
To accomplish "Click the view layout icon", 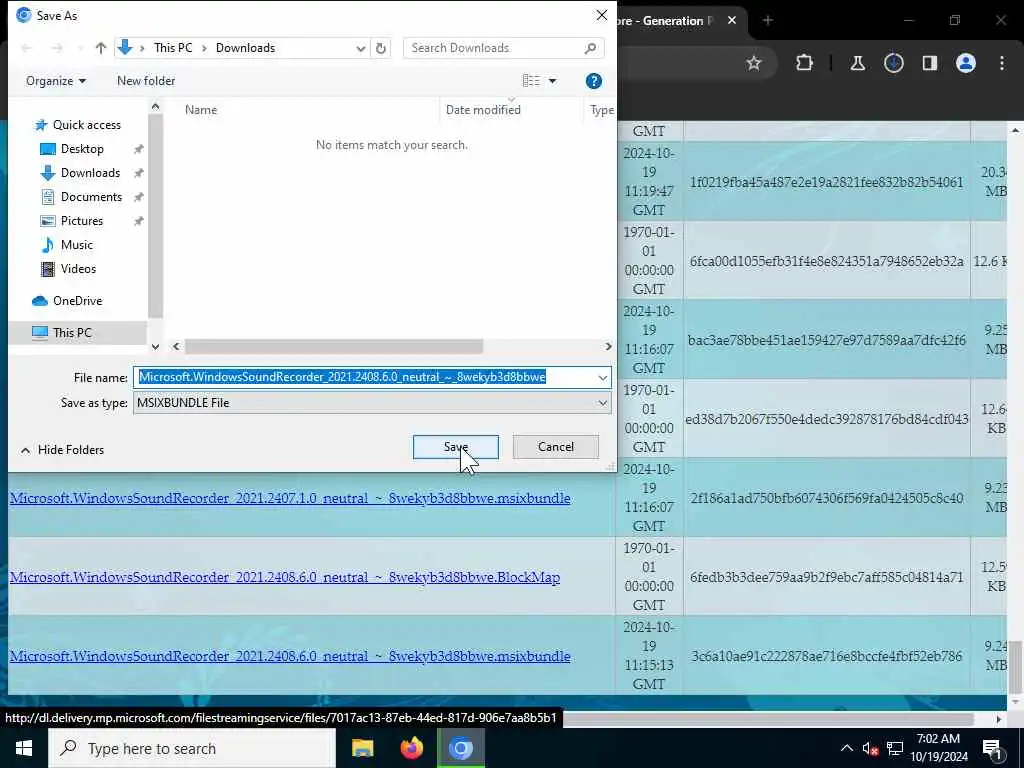I will coord(531,81).
